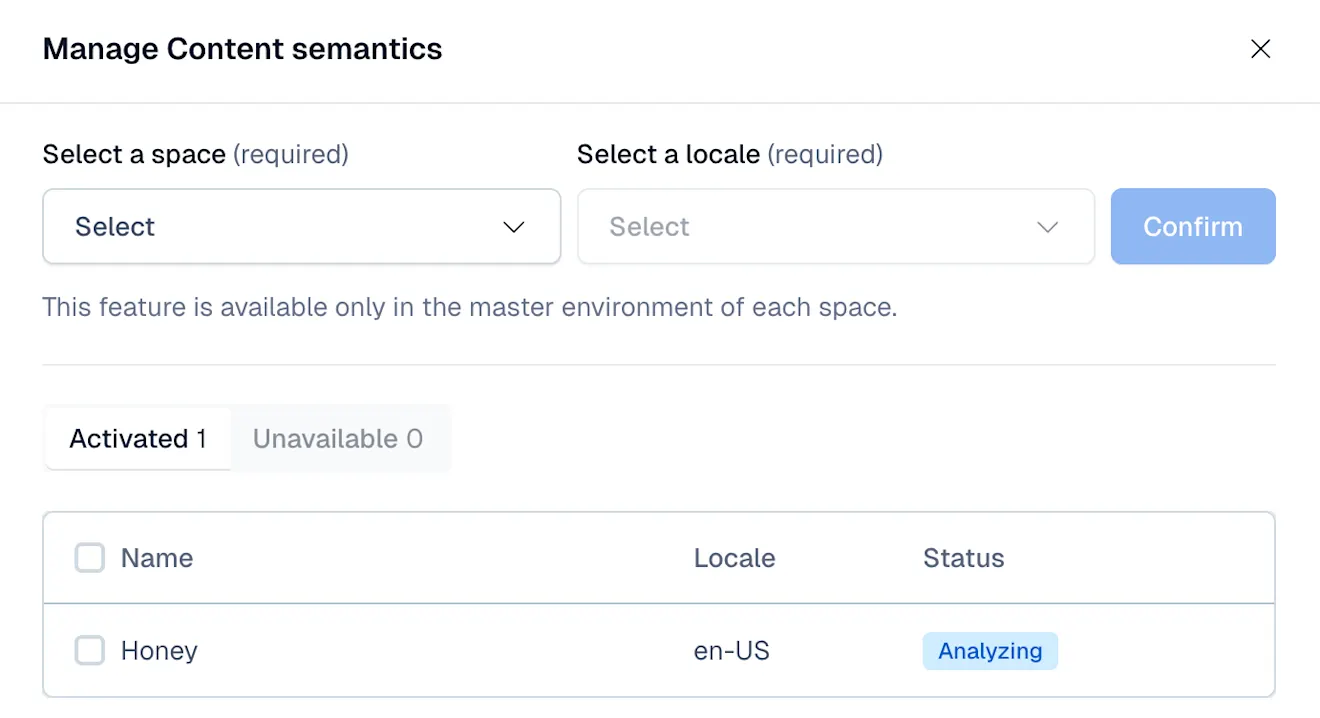Click the Locale column header
This screenshot has width=1320, height=718.
[x=734, y=558]
